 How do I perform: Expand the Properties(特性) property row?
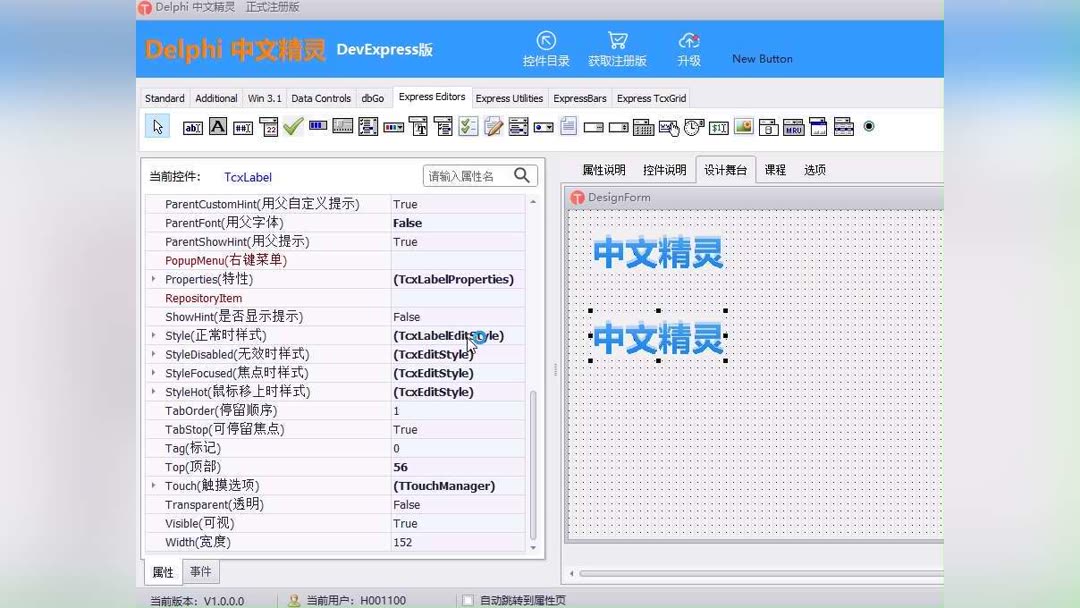tap(153, 279)
